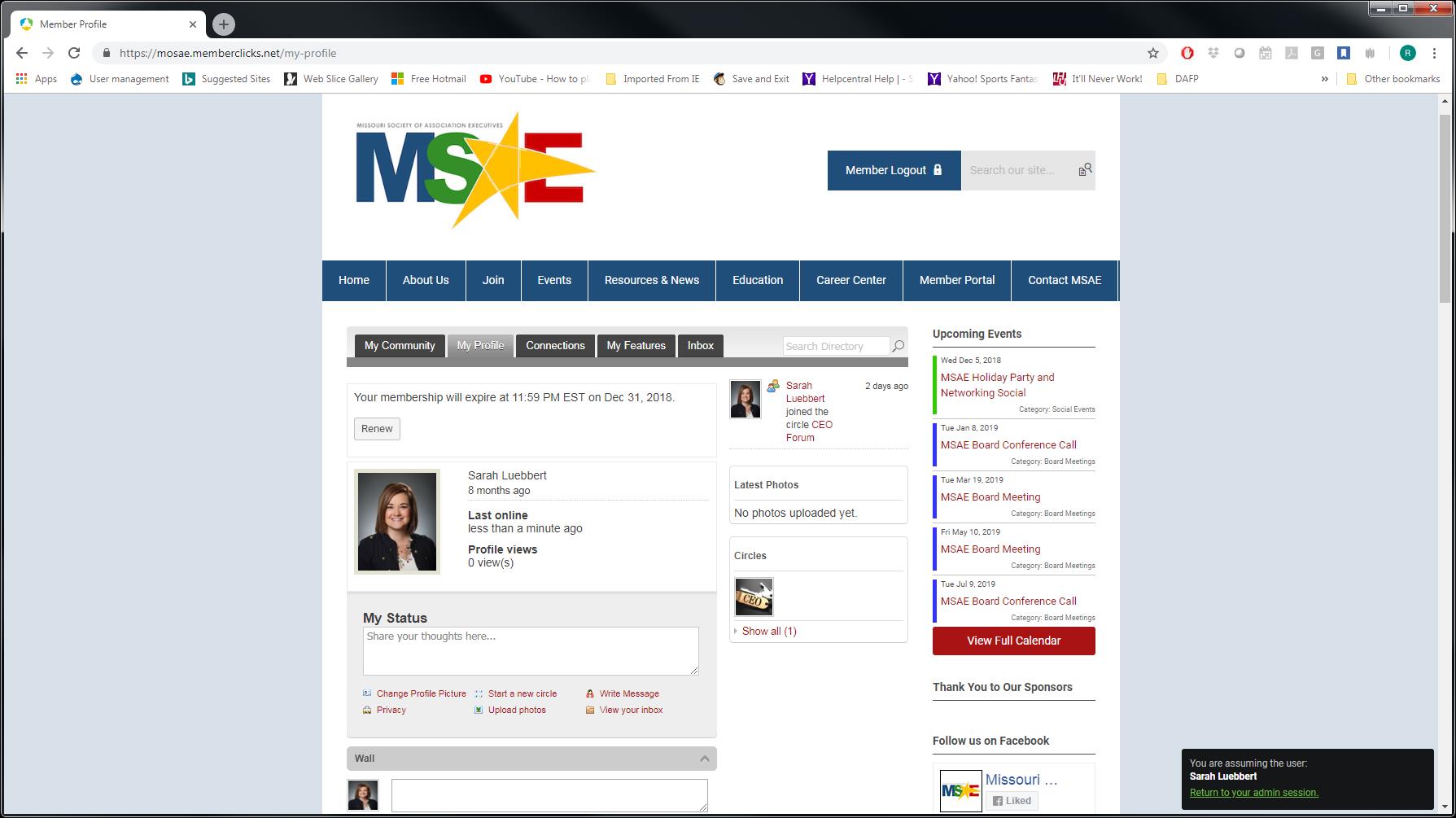Expand Show all circles list

coord(768,632)
